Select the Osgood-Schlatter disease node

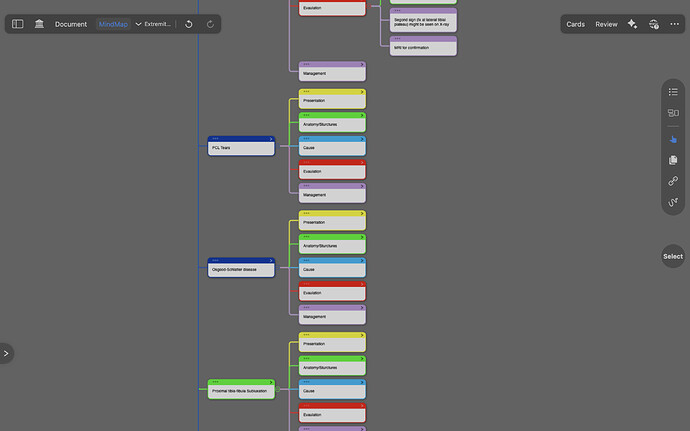pyautogui.click(x=241, y=268)
